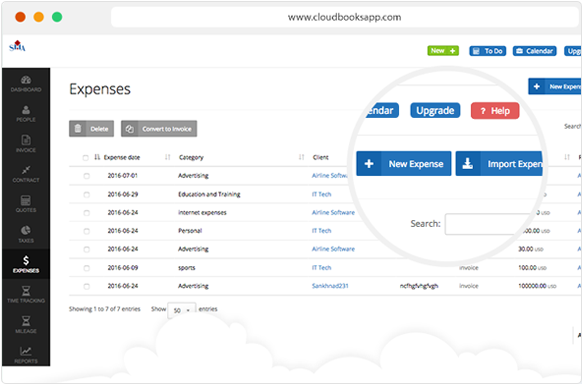Open Airline Software link in Internet expenses row

pos(333,213)
